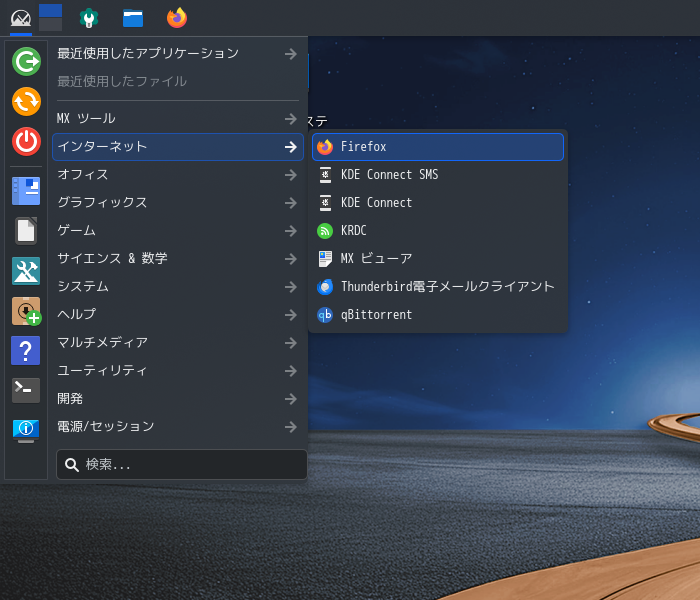Image resolution: width=700 pixels, height=600 pixels.
Task: Open the サイエンス & 数学 category
Action: [x=178, y=259]
